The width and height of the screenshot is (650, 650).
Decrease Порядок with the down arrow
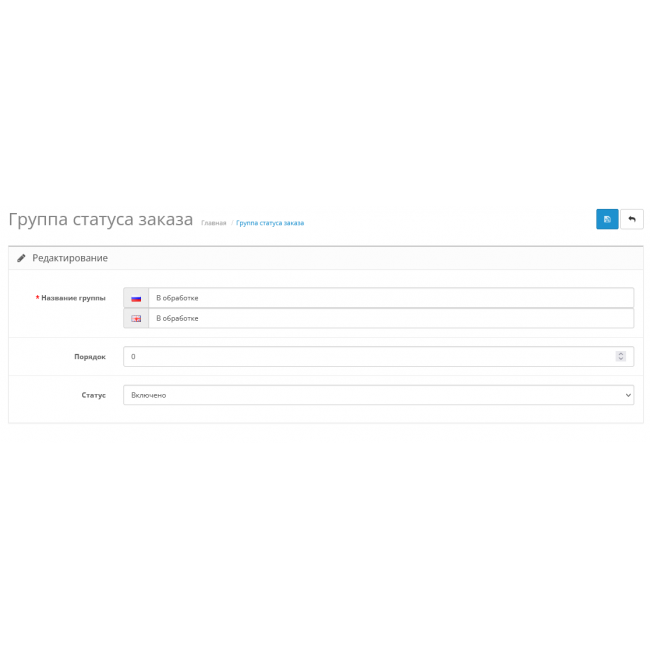pos(621,359)
